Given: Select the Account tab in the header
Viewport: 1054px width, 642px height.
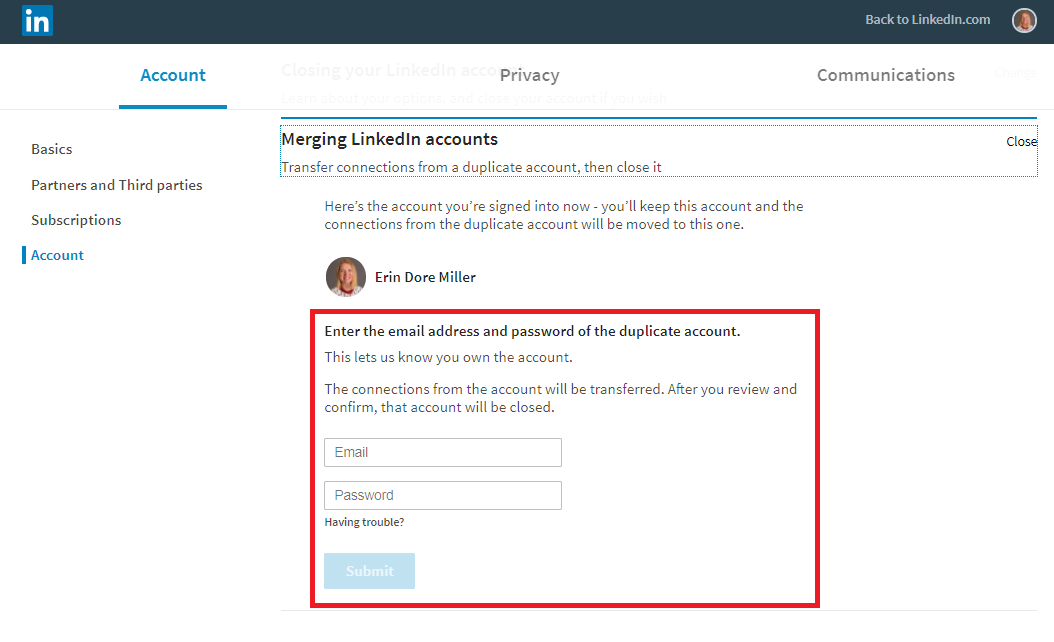Looking at the screenshot, I should click(x=172, y=75).
